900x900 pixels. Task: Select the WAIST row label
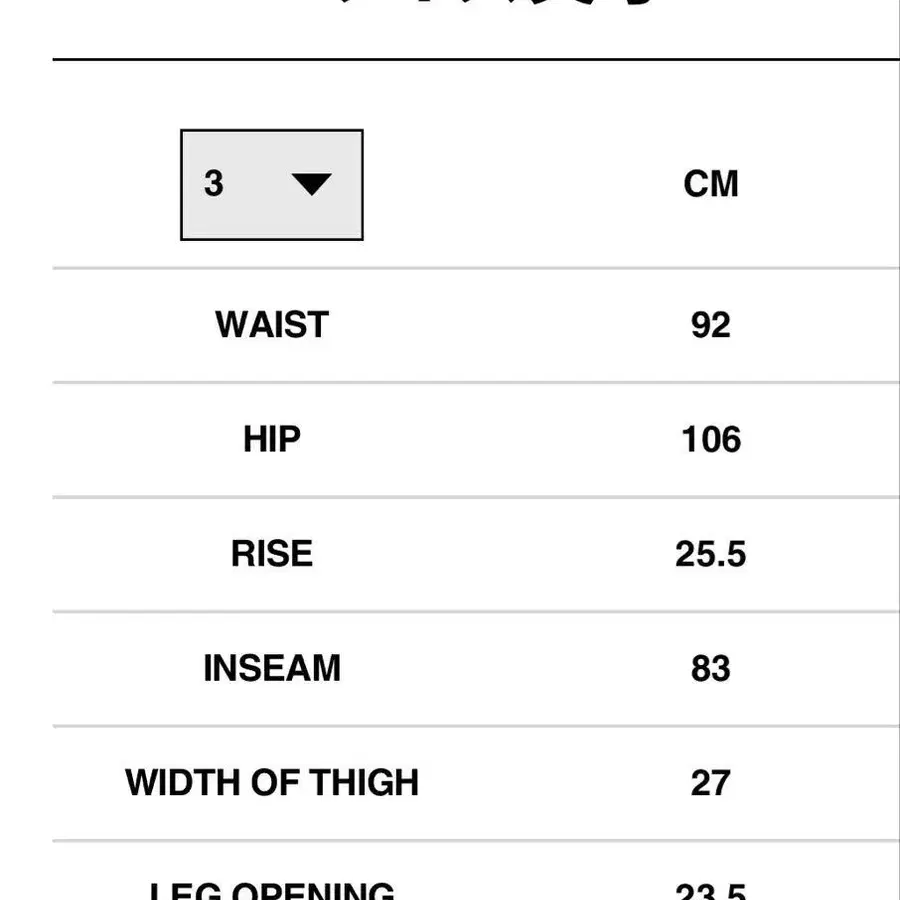point(272,325)
